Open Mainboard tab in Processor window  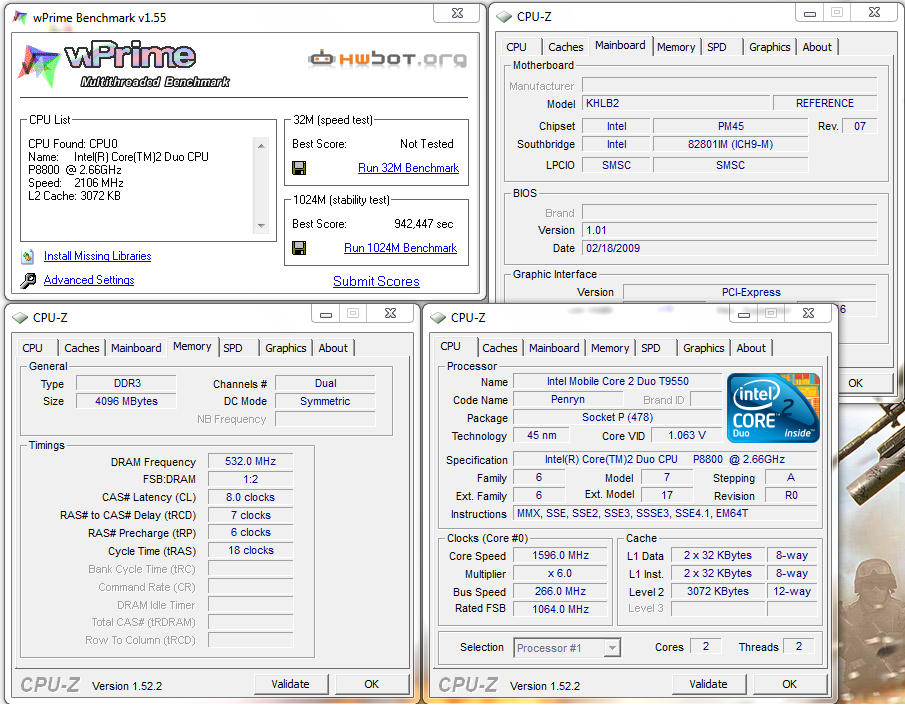pos(554,348)
